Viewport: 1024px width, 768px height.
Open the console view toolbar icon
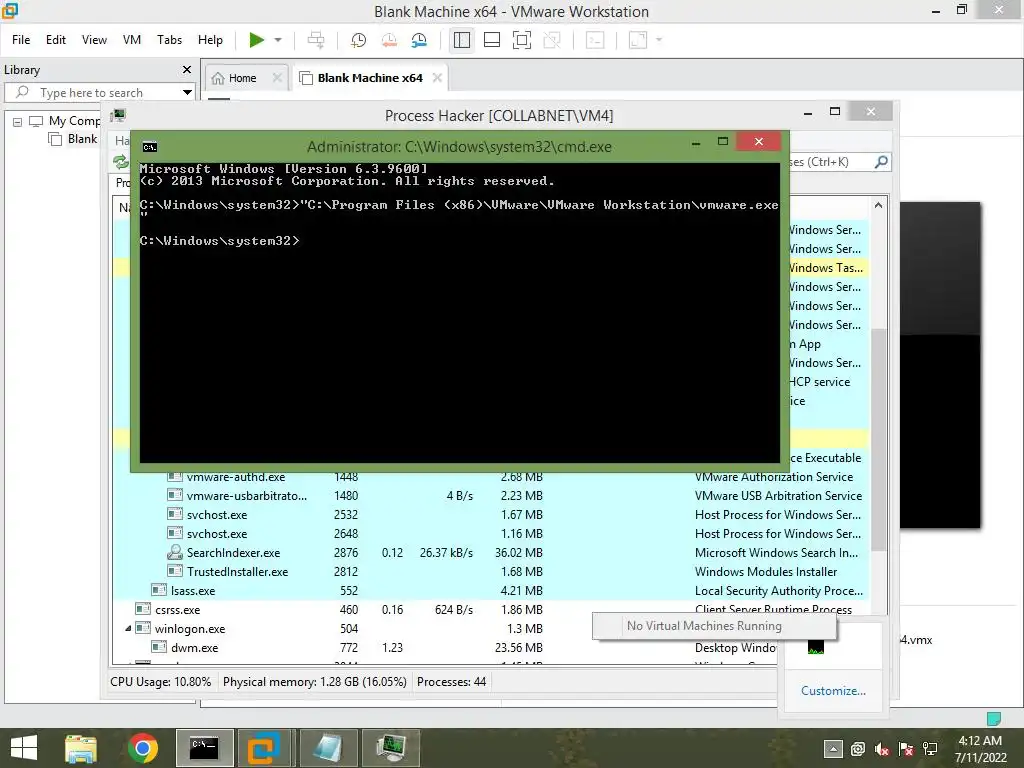click(x=595, y=40)
